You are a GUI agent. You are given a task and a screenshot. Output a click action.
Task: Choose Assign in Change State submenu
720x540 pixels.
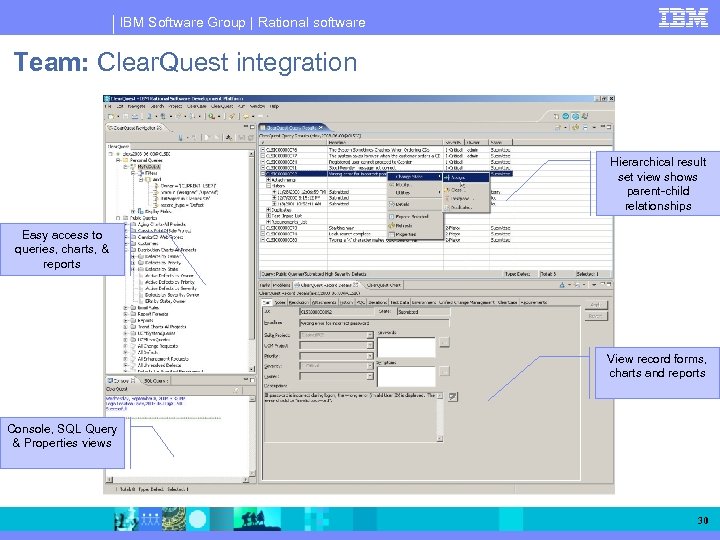(466, 177)
